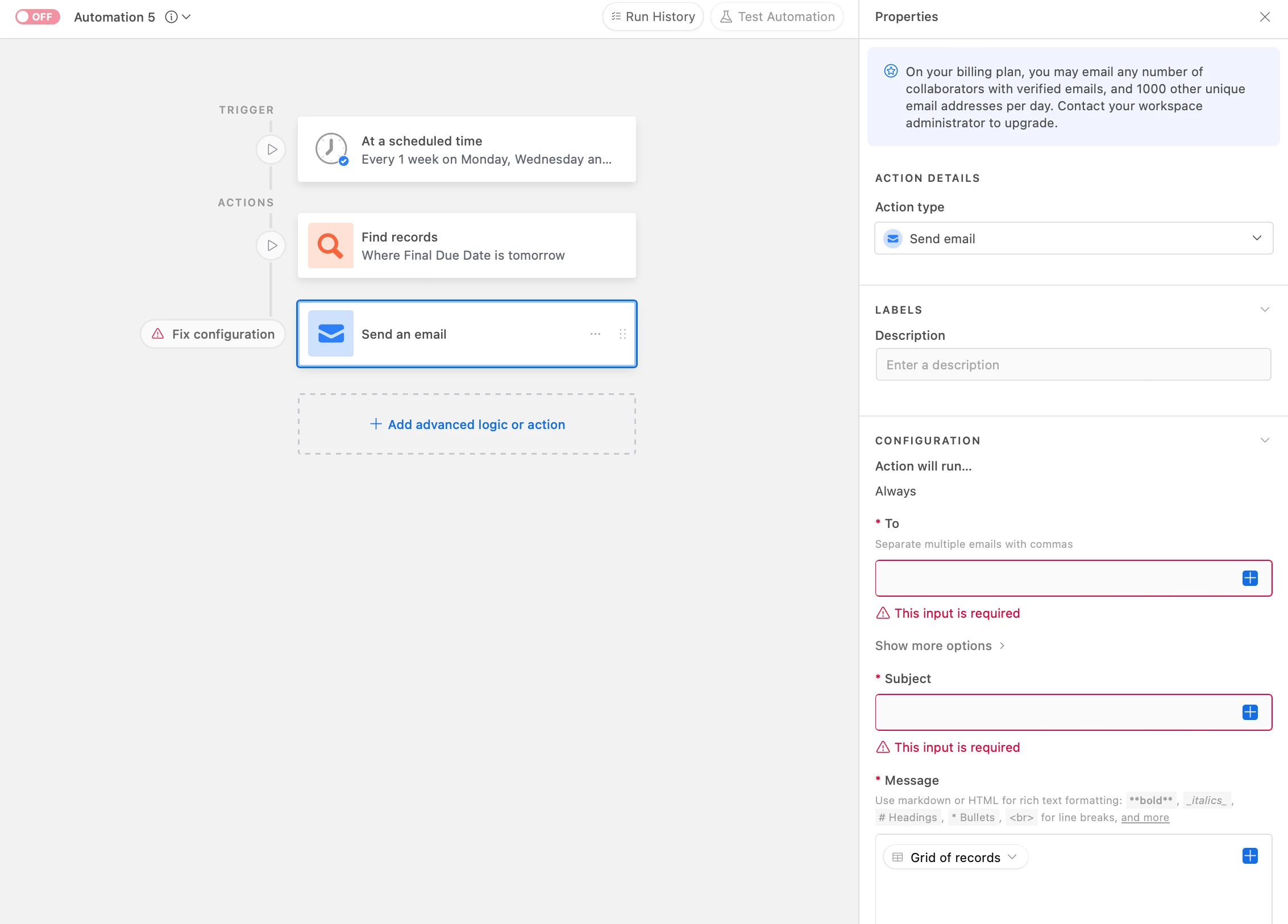Toggle the automation OFF switch
Viewport: 1288px width, 924px height.
pyautogui.click(x=38, y=17)
